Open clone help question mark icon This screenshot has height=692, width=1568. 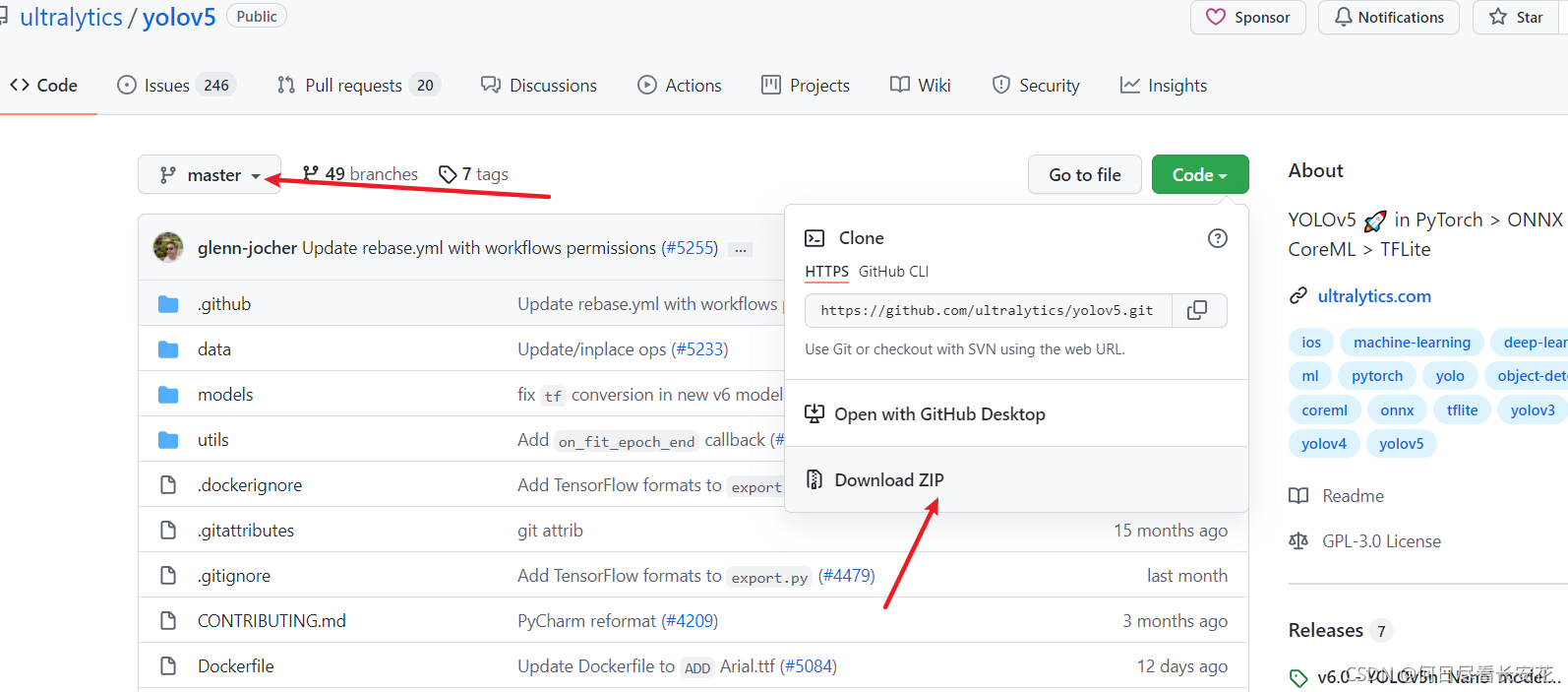[1218, 238]
